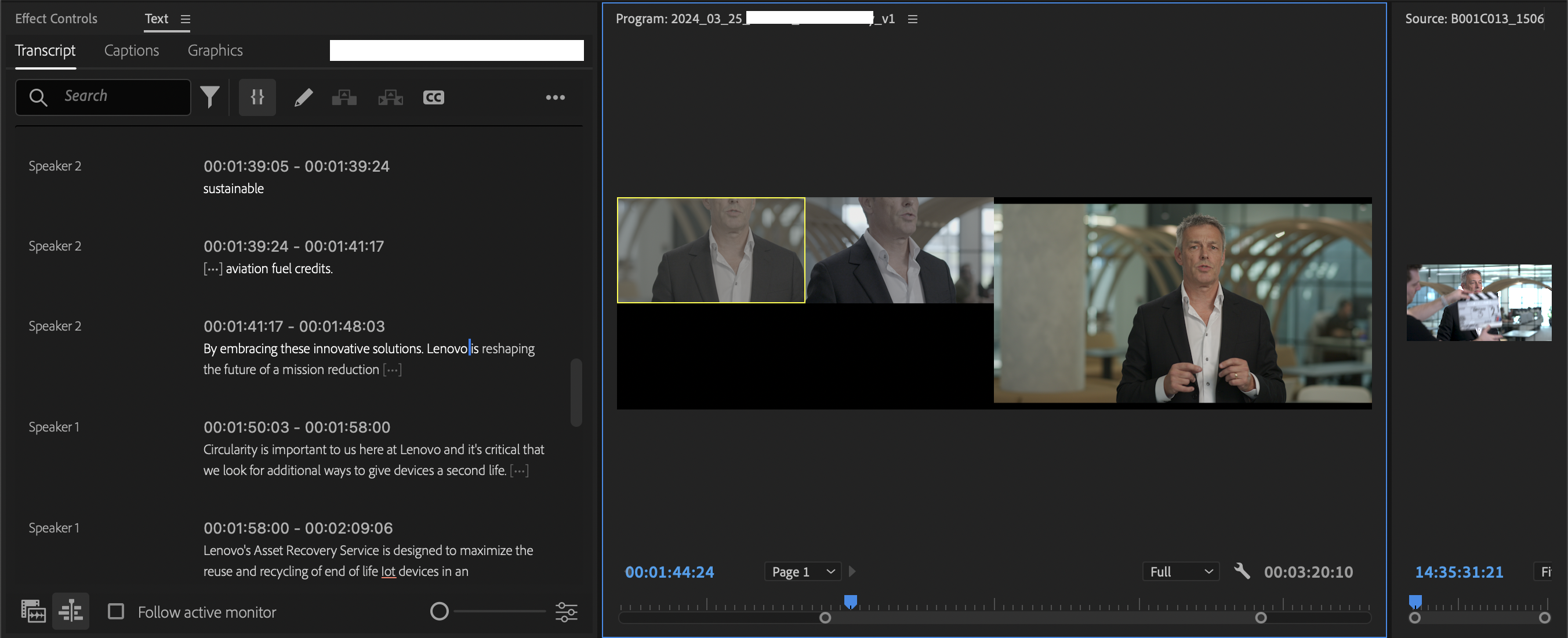Open the Program monitor panel menu
The width and height of the screenshot is (1568, 638).
pos(912,19)
